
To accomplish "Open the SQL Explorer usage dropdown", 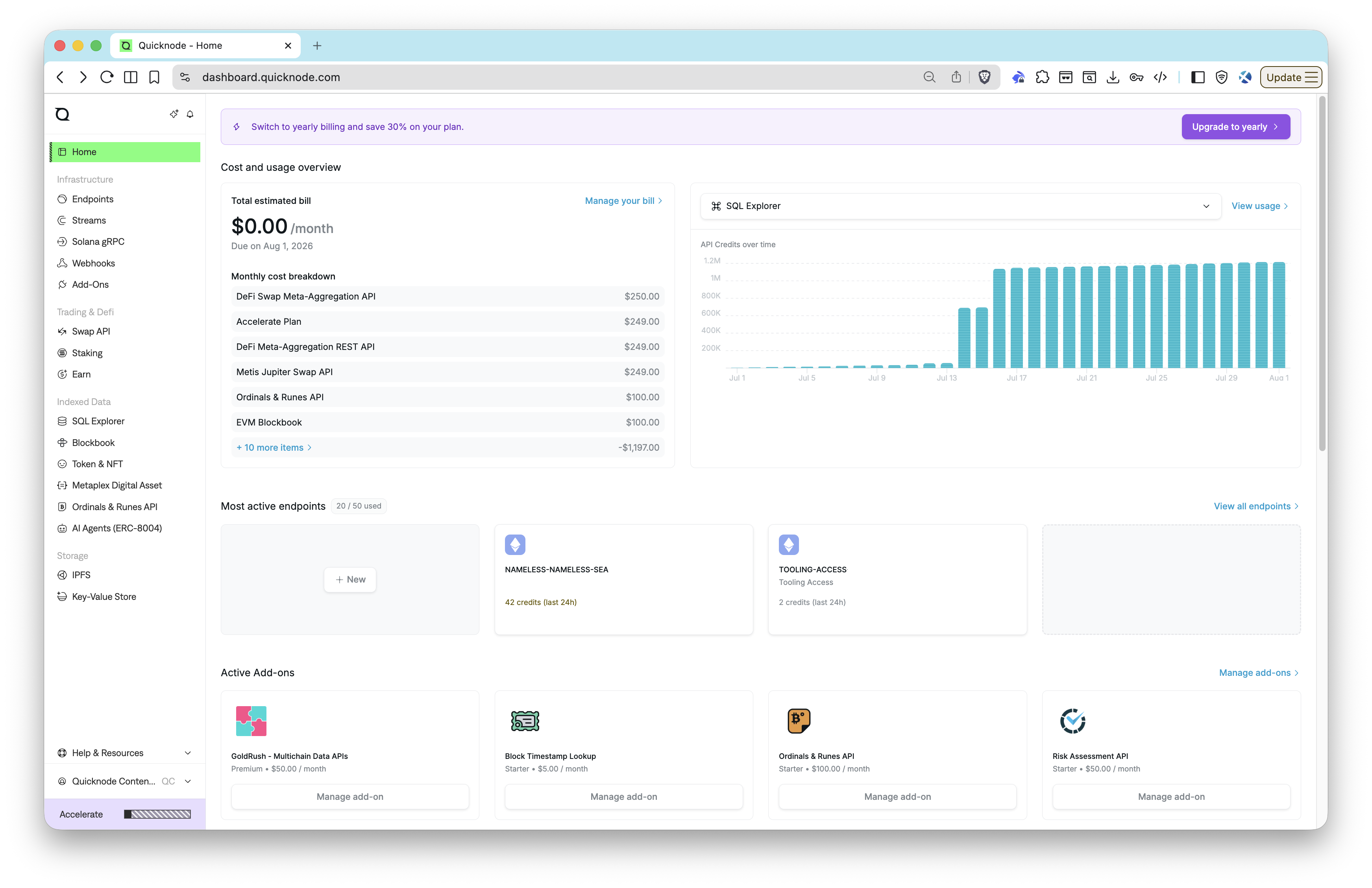I will tap(960, 206).
